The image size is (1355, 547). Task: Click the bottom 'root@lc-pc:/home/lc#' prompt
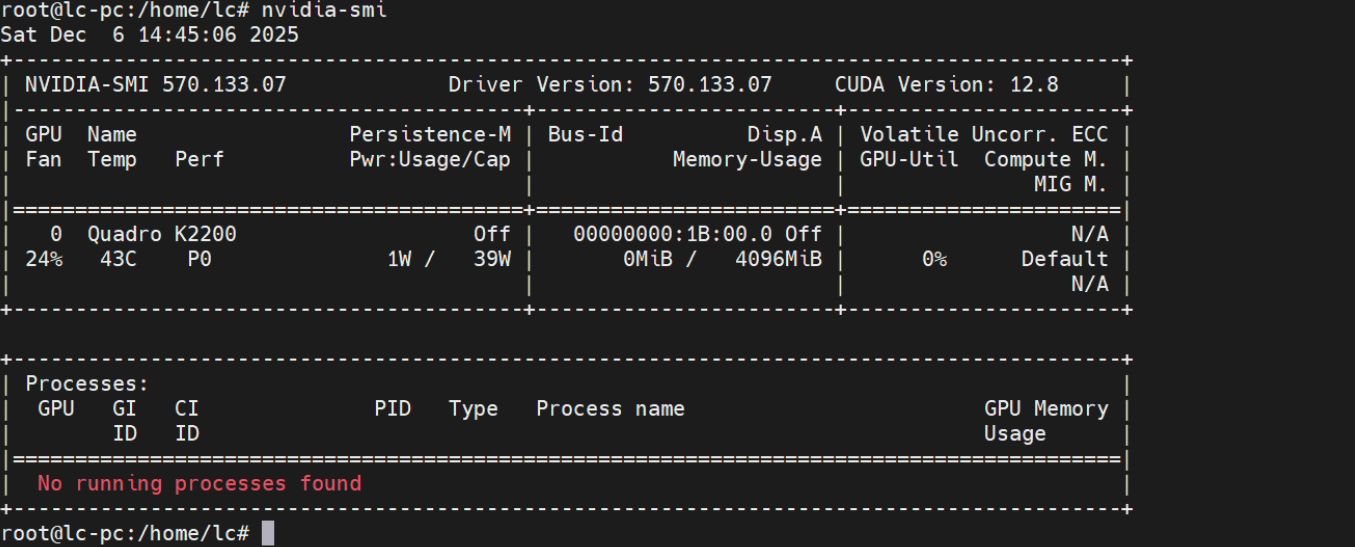pos(125,533)
